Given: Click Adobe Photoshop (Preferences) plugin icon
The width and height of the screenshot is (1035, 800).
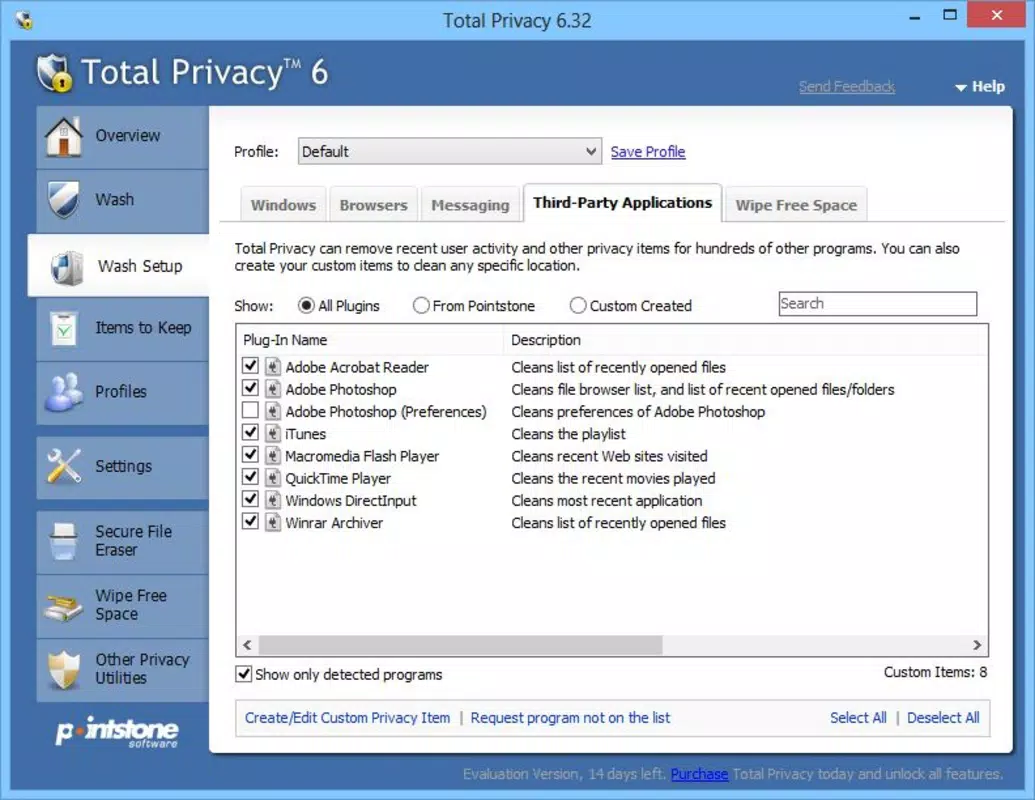Looking at the screenshot, I should (x=273, y=411).
